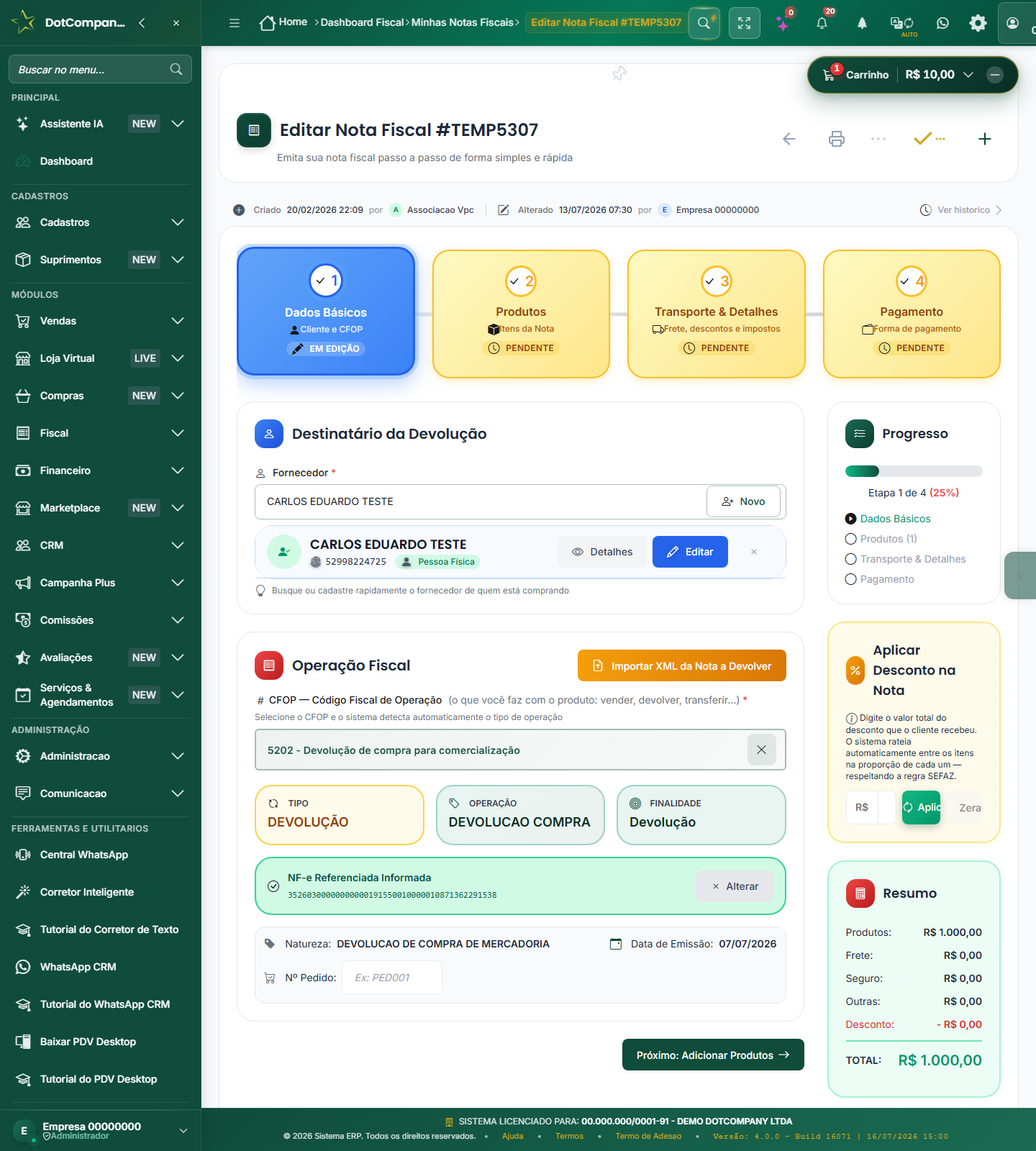Viewport: 1036px width, 1151px height.
Task: Print the nota fiscal via printer icon
Action: pyautogui.click(x=837, y=139)
